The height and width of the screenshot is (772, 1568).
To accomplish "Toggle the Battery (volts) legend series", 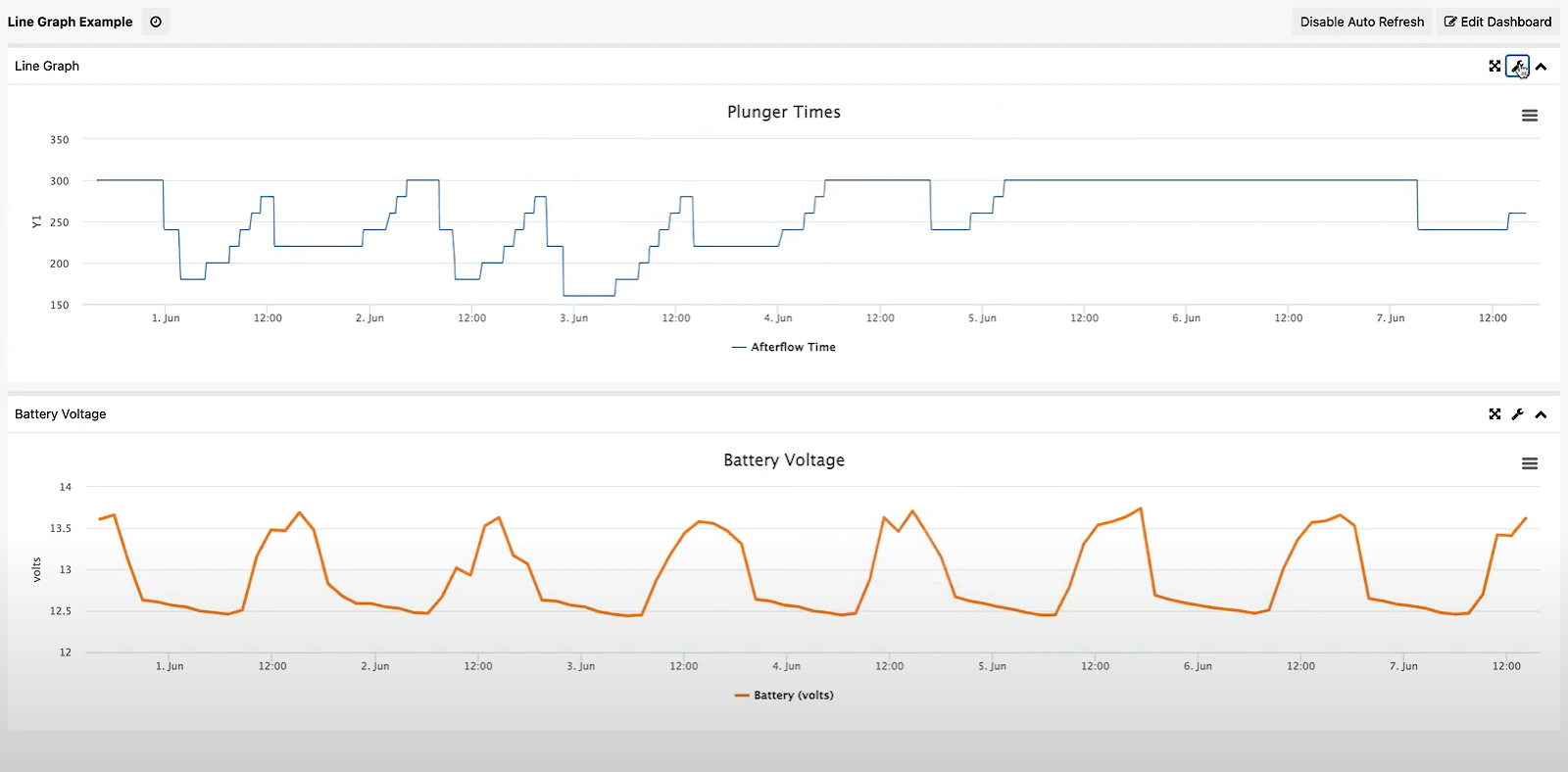I will [x=784, y=695].
